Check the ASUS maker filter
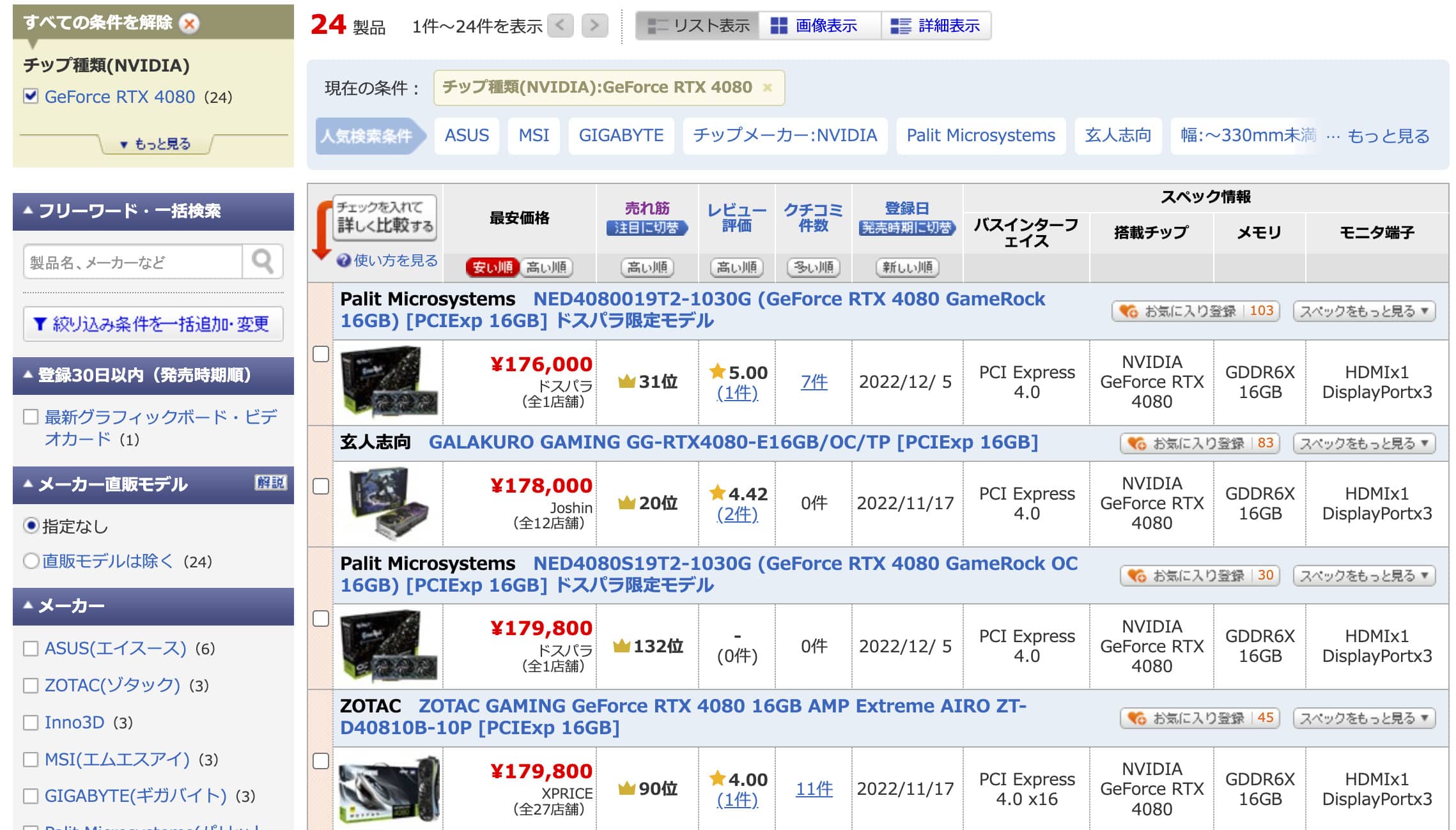1456x830 pixels. (x=31, y=649)
